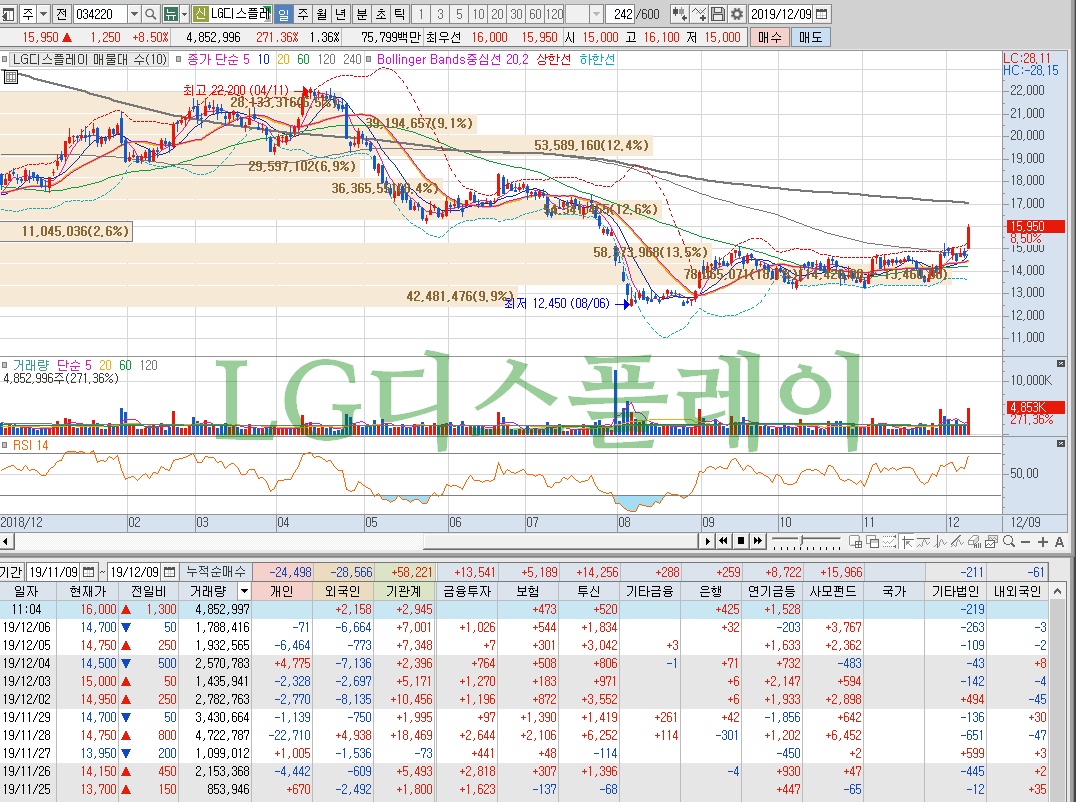Click the chart zoom magnifier icon
Screen dimensions: 1076x802
click(x=1009, y=542)
